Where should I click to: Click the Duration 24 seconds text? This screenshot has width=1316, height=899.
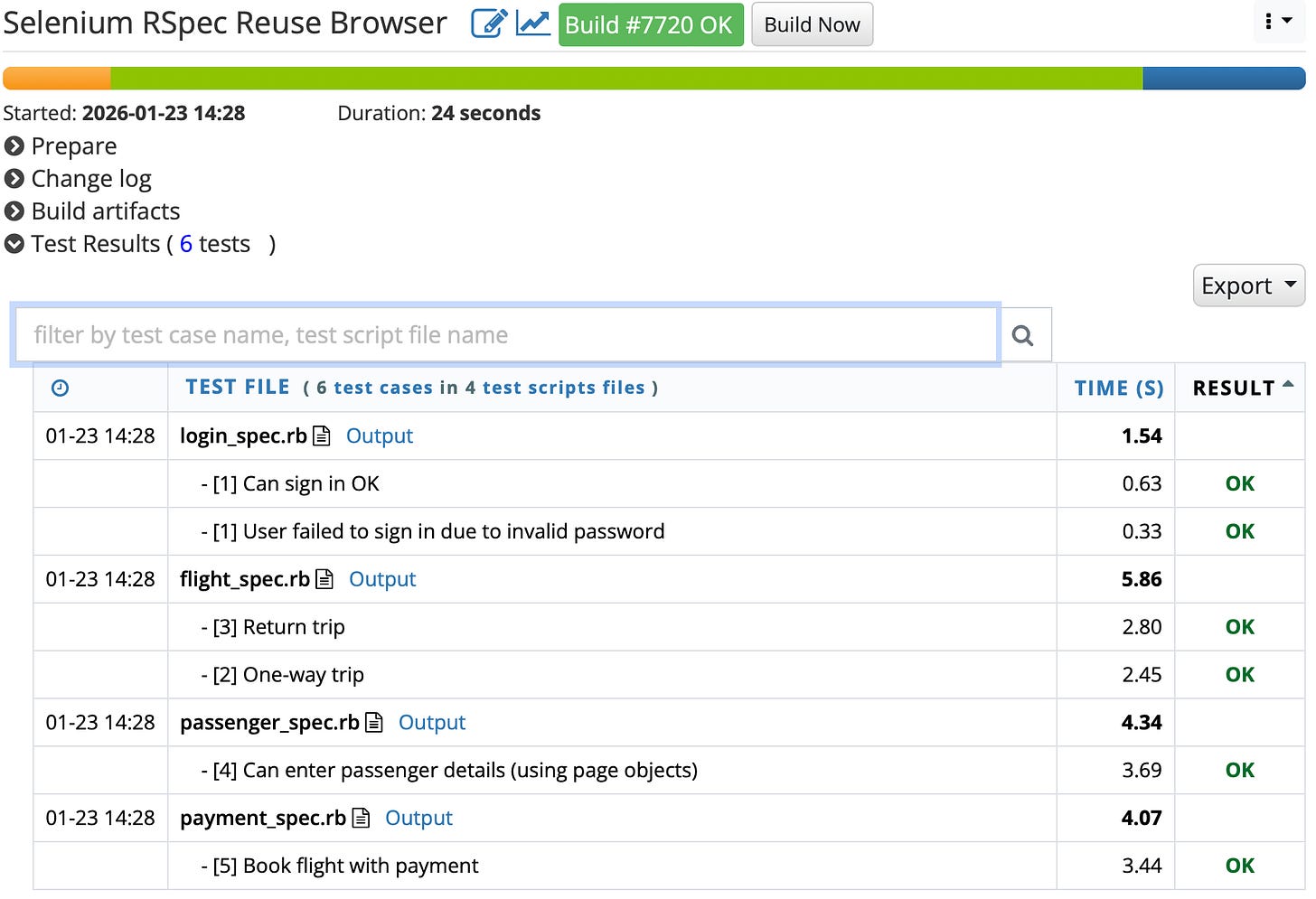[439, 114]
